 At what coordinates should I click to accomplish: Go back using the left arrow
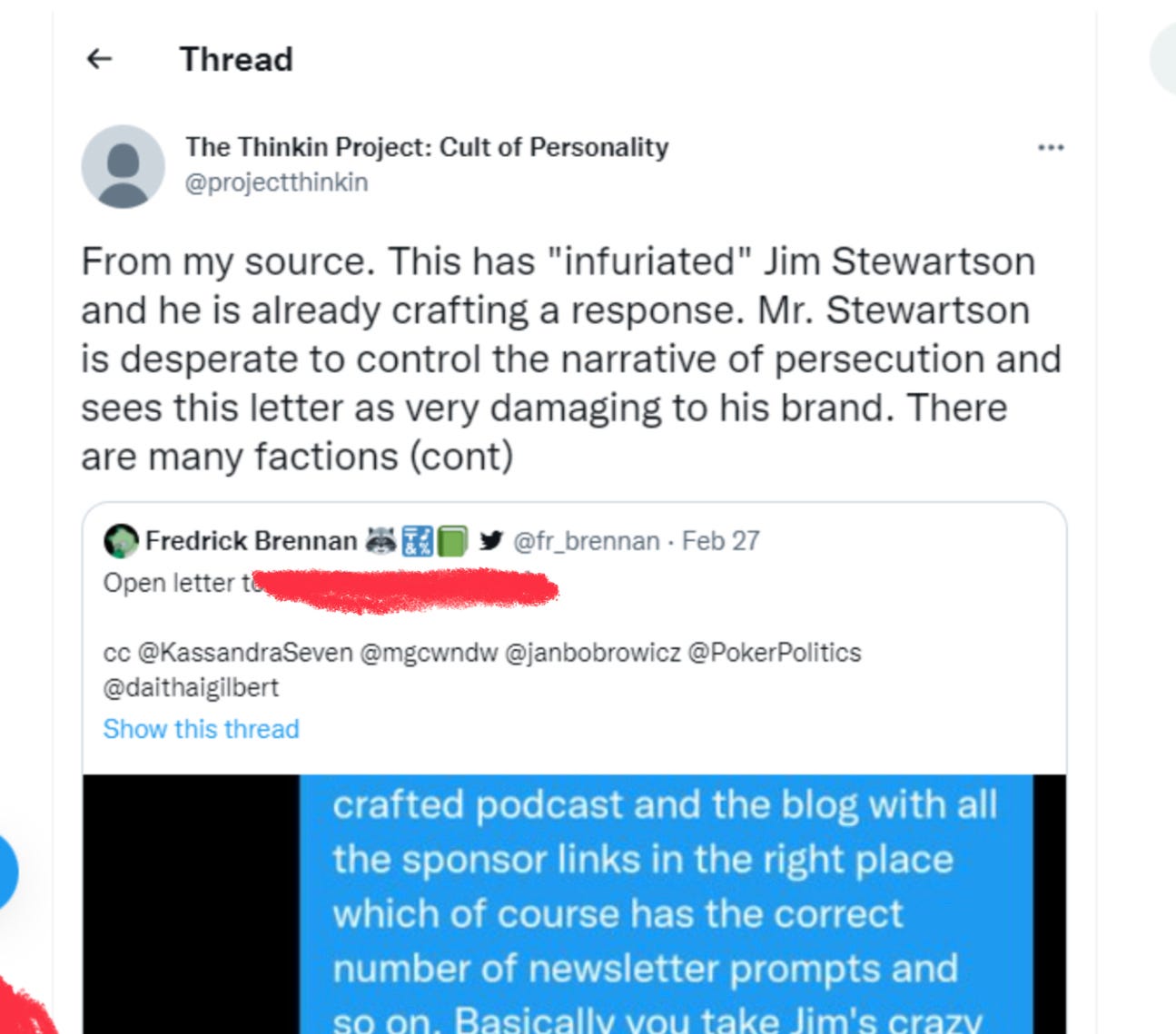(x=99, y=59)
